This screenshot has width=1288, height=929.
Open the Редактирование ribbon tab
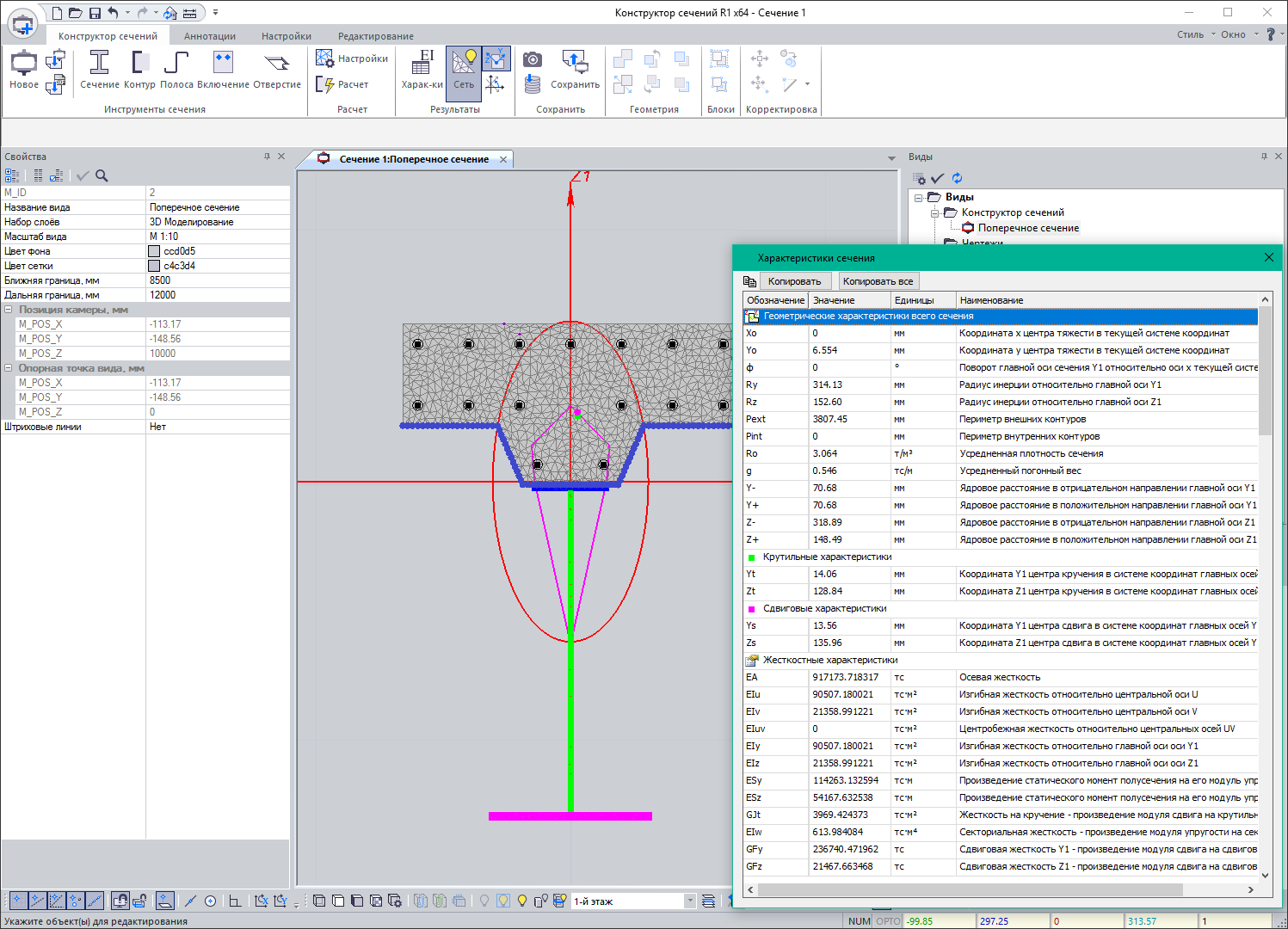point(375,36)
